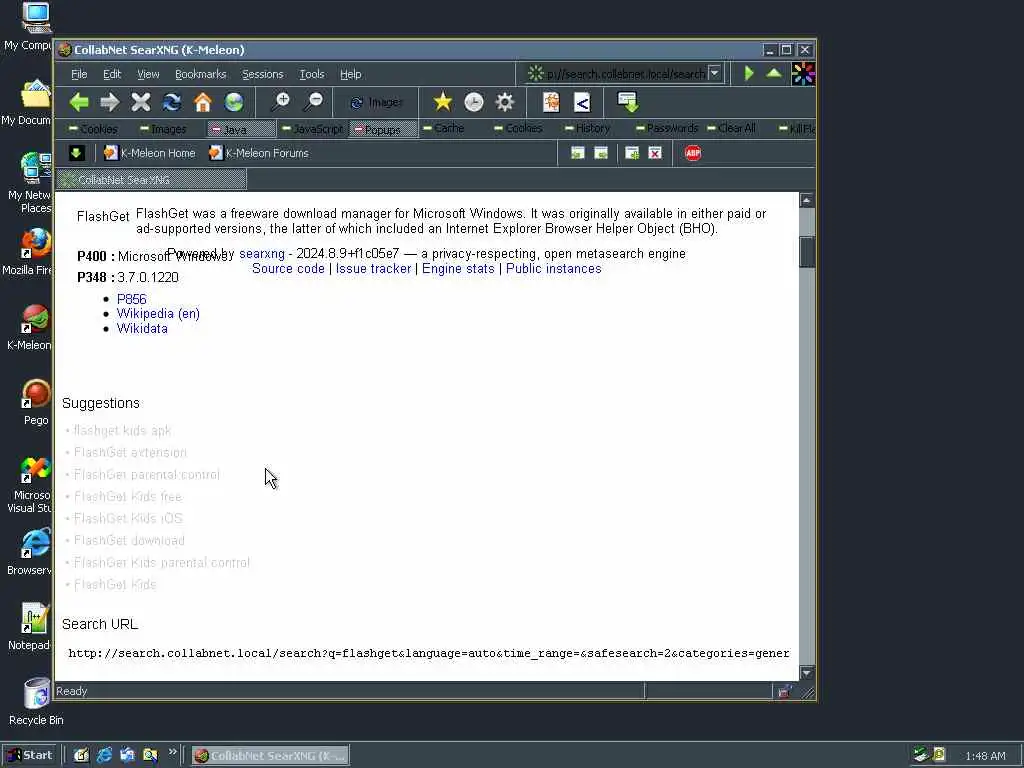1024x768 pixels.
Task: Open preferences with the gear icon
Action: 505,102
